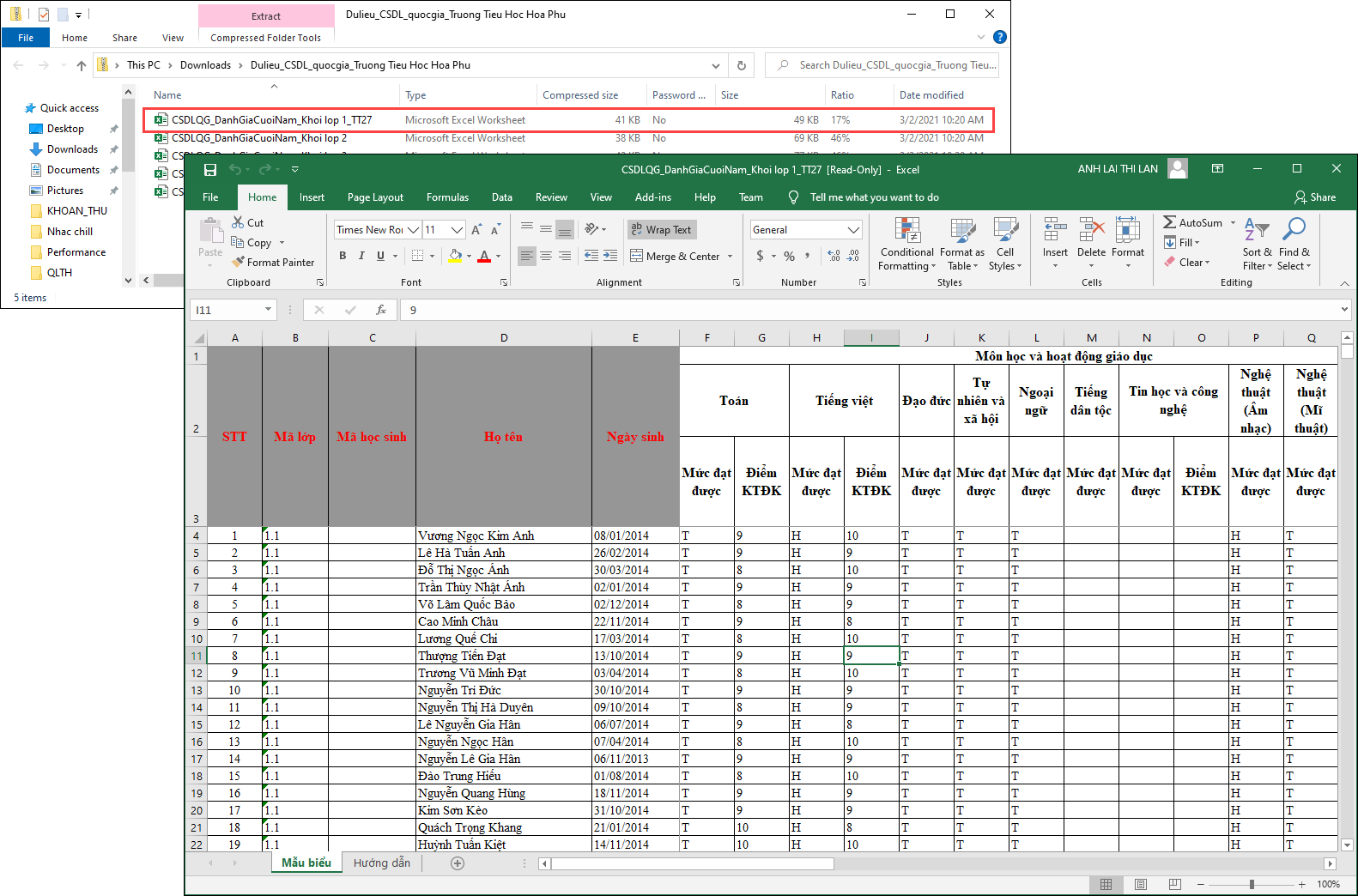Expand the font name dropdown
The image size is (1358, 896).
413,230
